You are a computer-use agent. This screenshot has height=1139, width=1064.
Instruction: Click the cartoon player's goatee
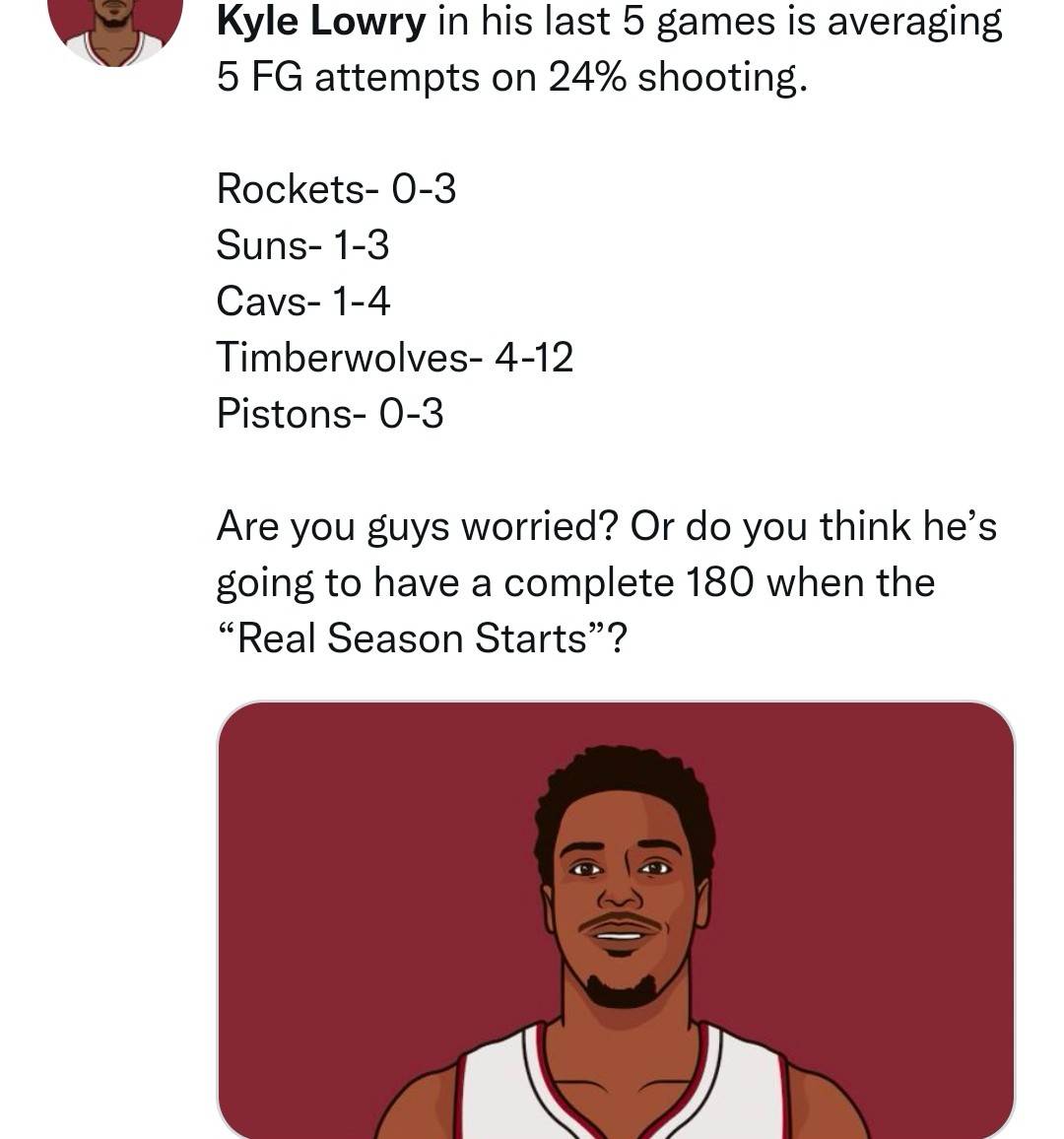point(621,989)
